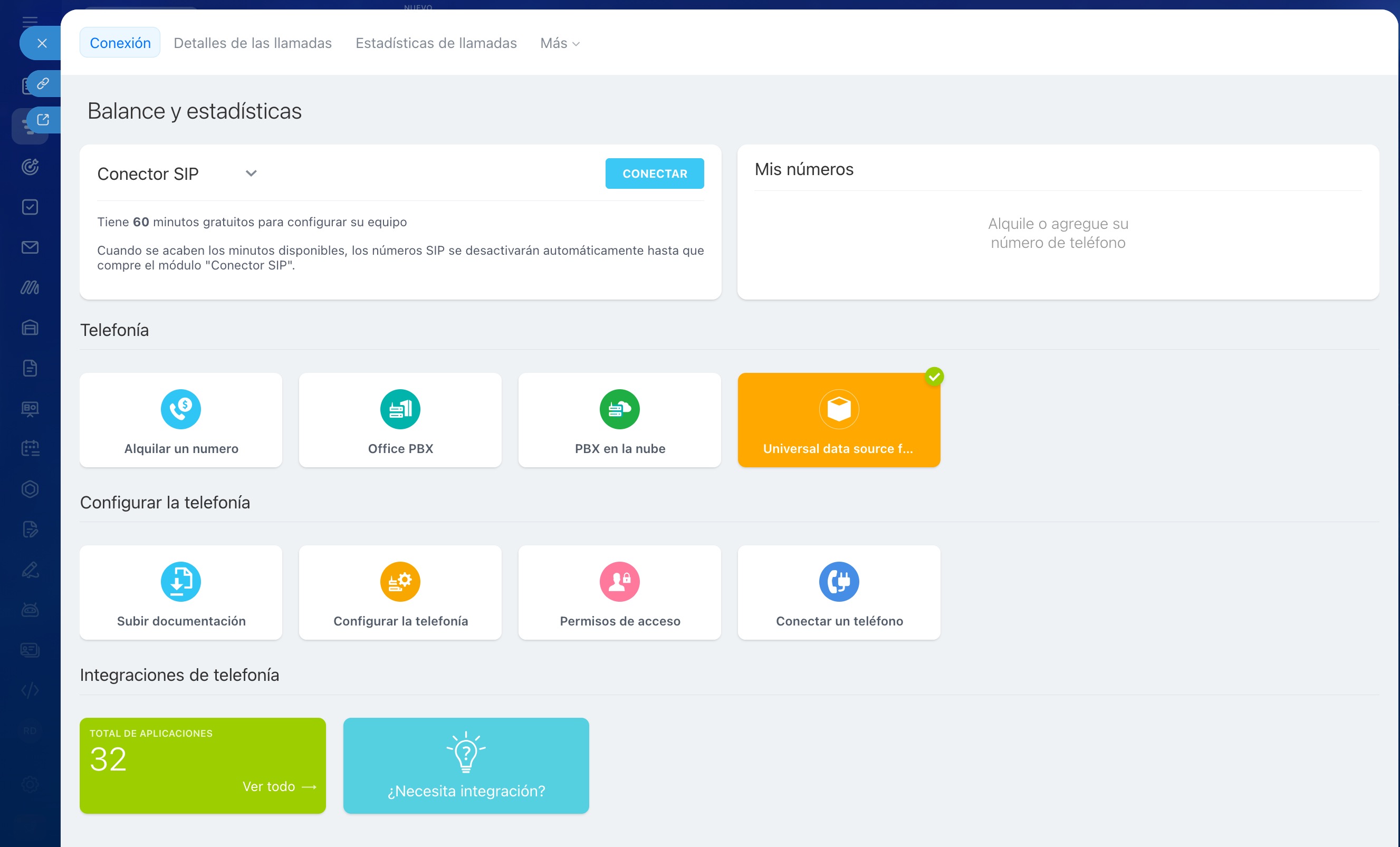
Task: Open Permisos de acceso user-lock icon
Action: coord(619,582)
